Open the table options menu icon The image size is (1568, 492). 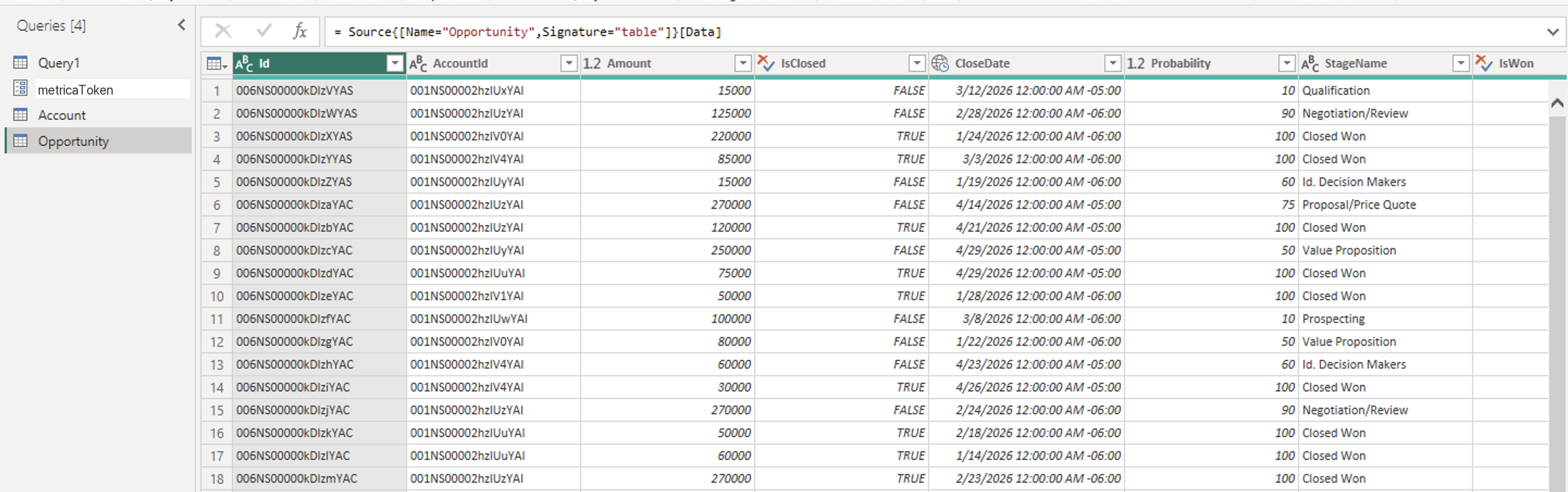click(217, 63)
